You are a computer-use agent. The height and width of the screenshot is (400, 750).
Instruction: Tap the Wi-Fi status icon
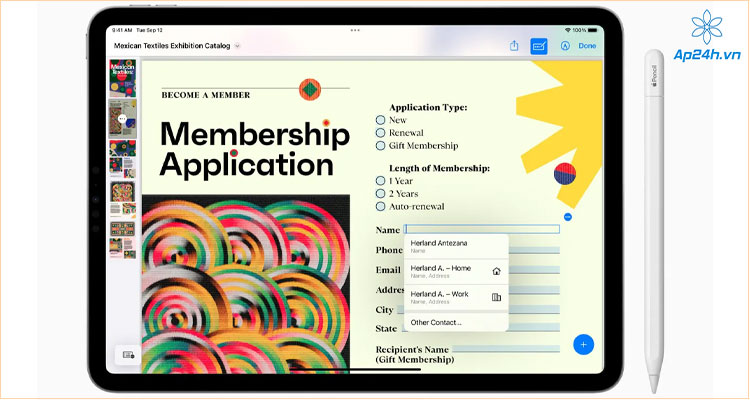pos(568,30)
